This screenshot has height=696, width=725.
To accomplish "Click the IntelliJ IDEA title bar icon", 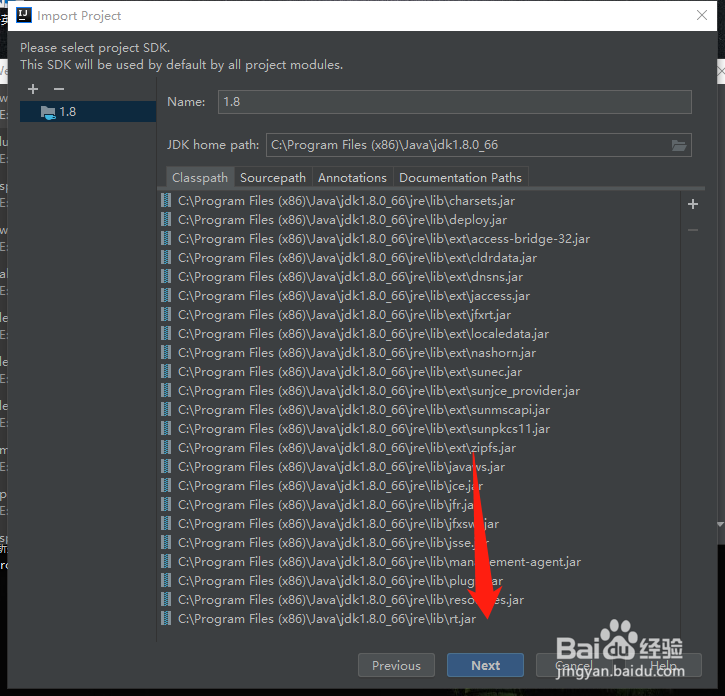I will tap(24, 15).
